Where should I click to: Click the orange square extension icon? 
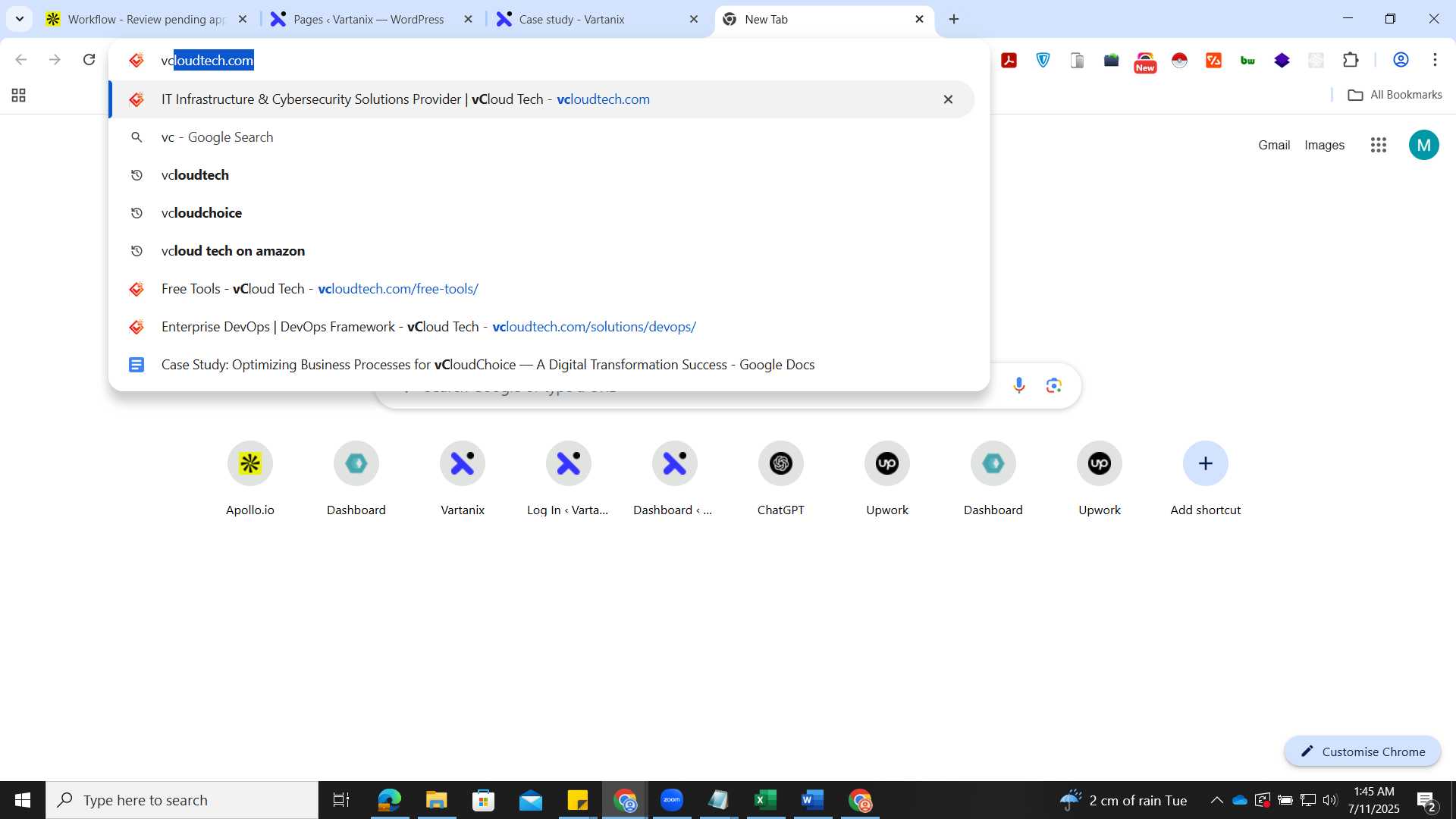pyautogui.click(x=1213, y=60)
